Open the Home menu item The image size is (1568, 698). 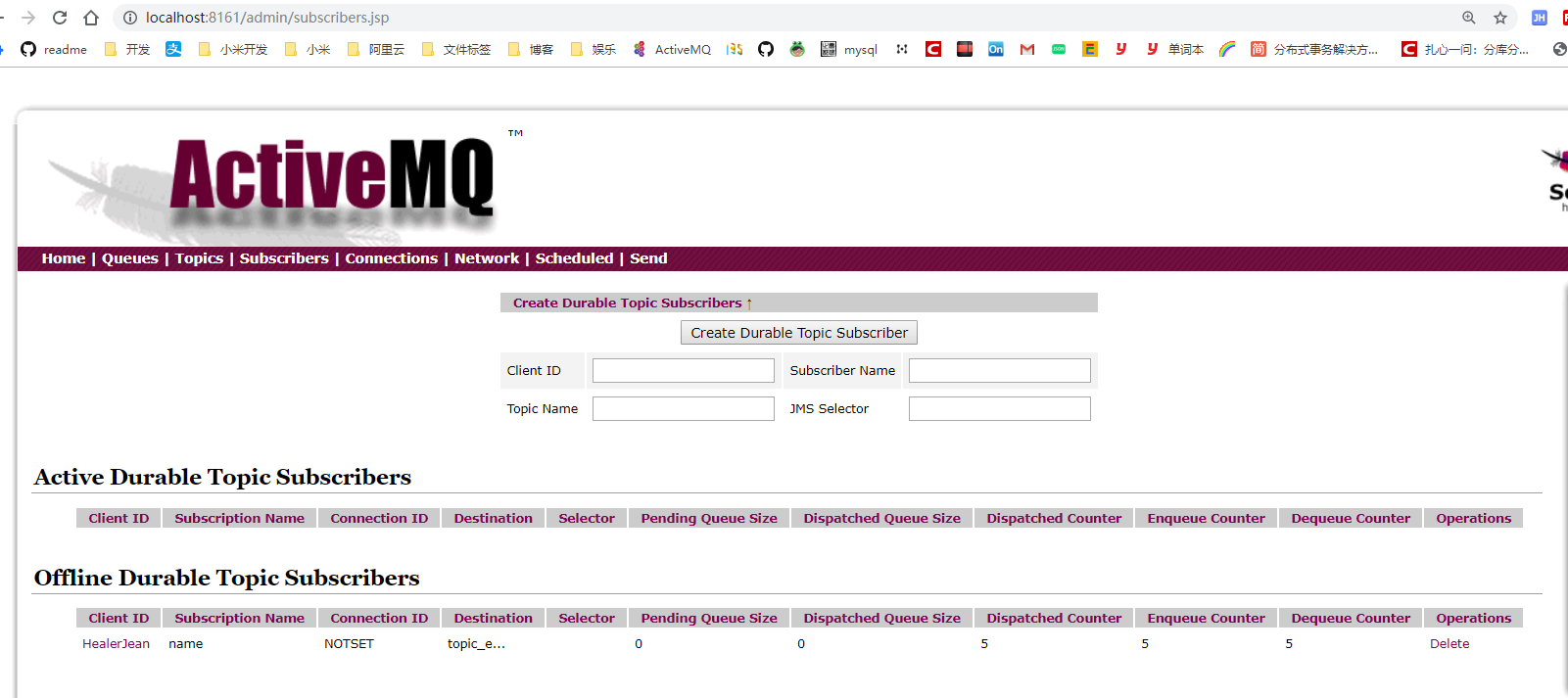coord(64,258)
